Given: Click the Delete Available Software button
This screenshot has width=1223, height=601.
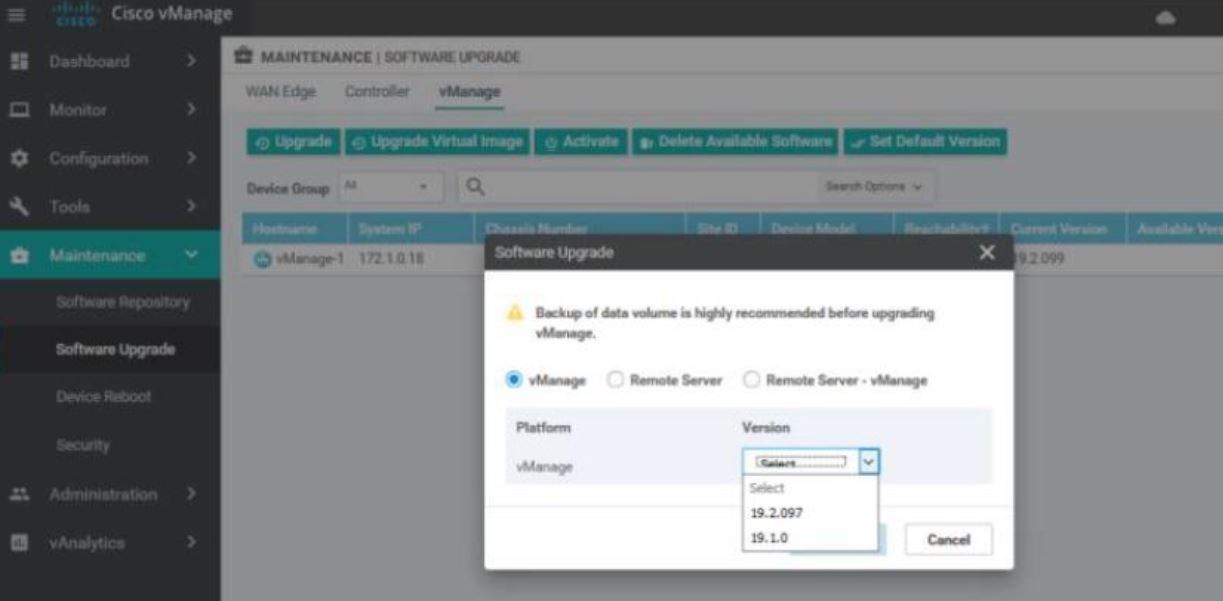Looking at the screenshot, I should (x=735, y=142).
